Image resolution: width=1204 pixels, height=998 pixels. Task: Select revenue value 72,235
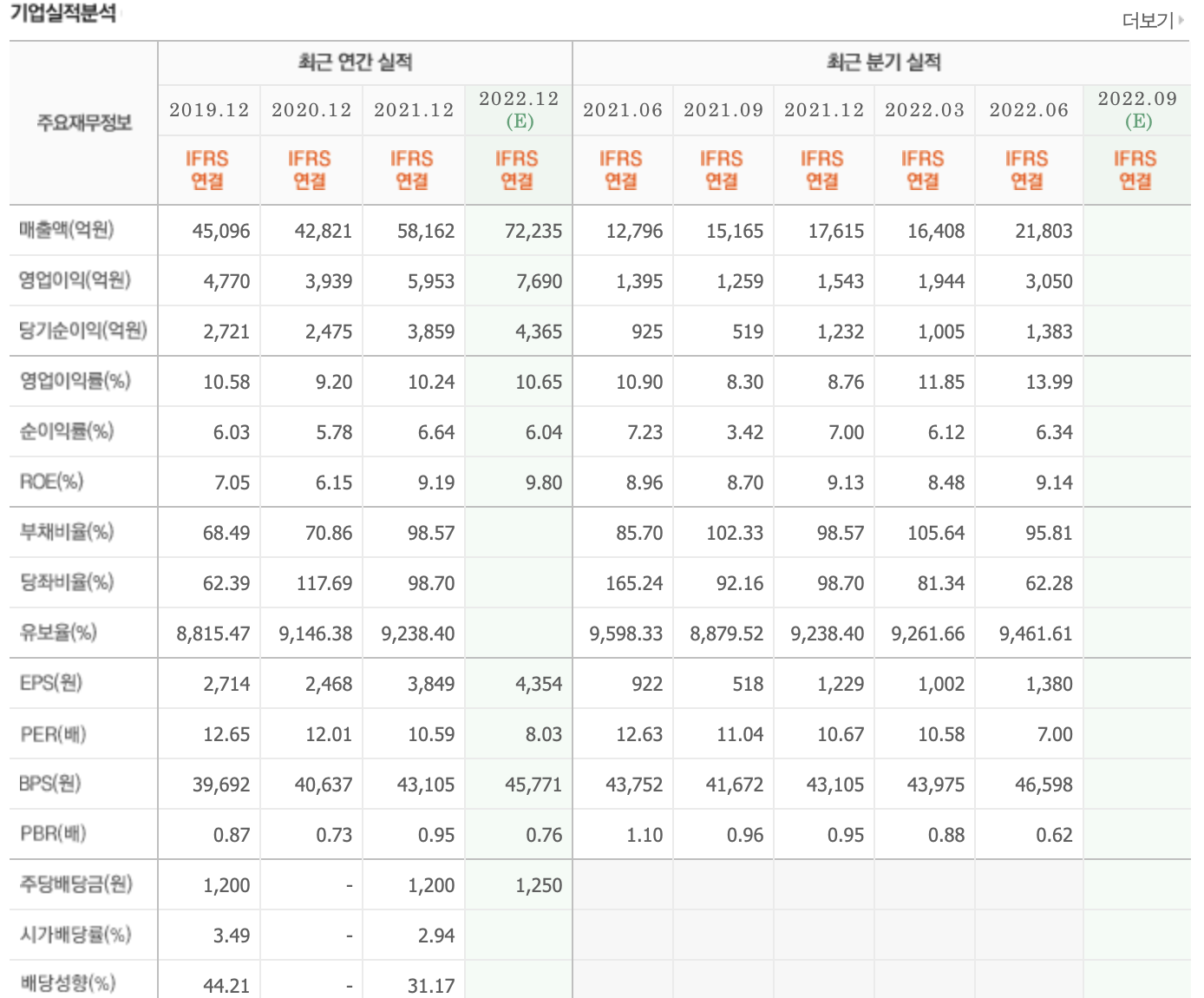click(x=533, y=232)
